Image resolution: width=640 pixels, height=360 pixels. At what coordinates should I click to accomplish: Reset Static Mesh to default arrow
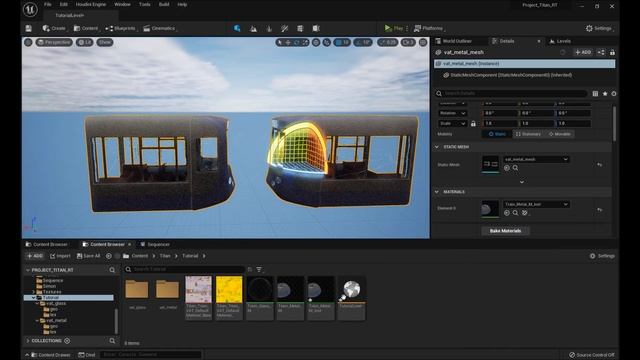599,164
